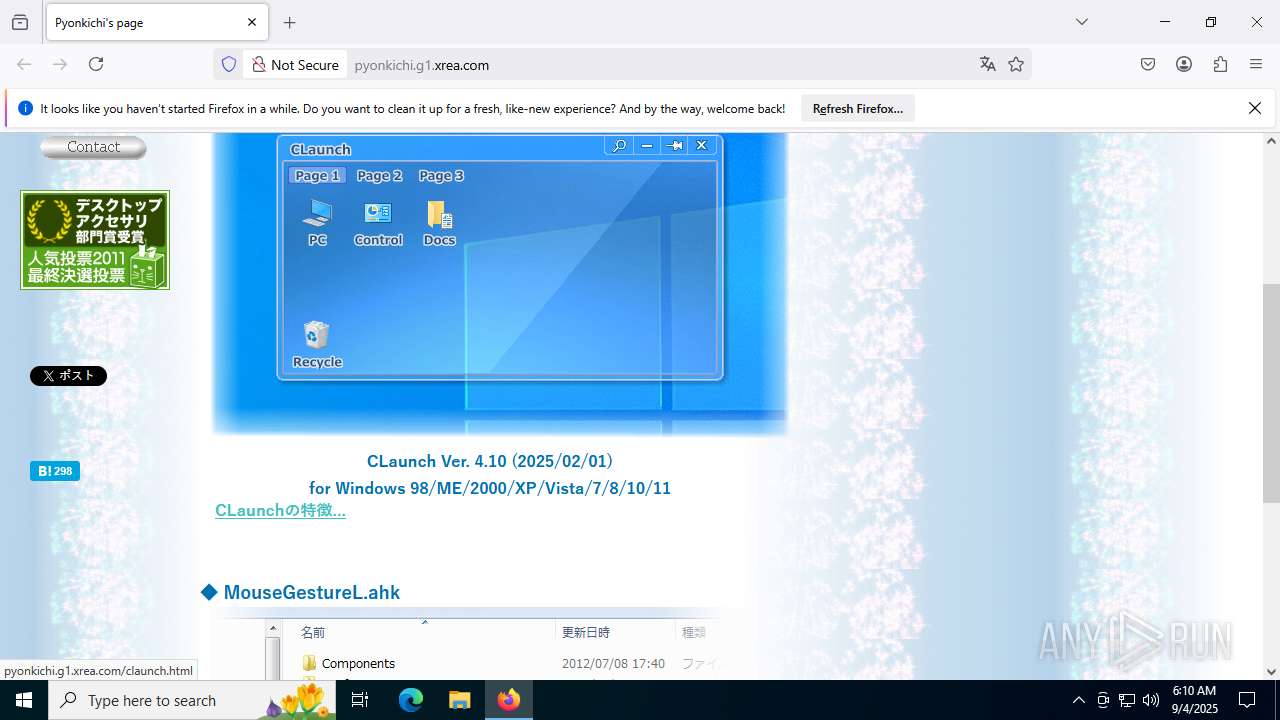Click the Docs folder icon in CLaunch
1280x720 pixels.
[x=439, y=222]
